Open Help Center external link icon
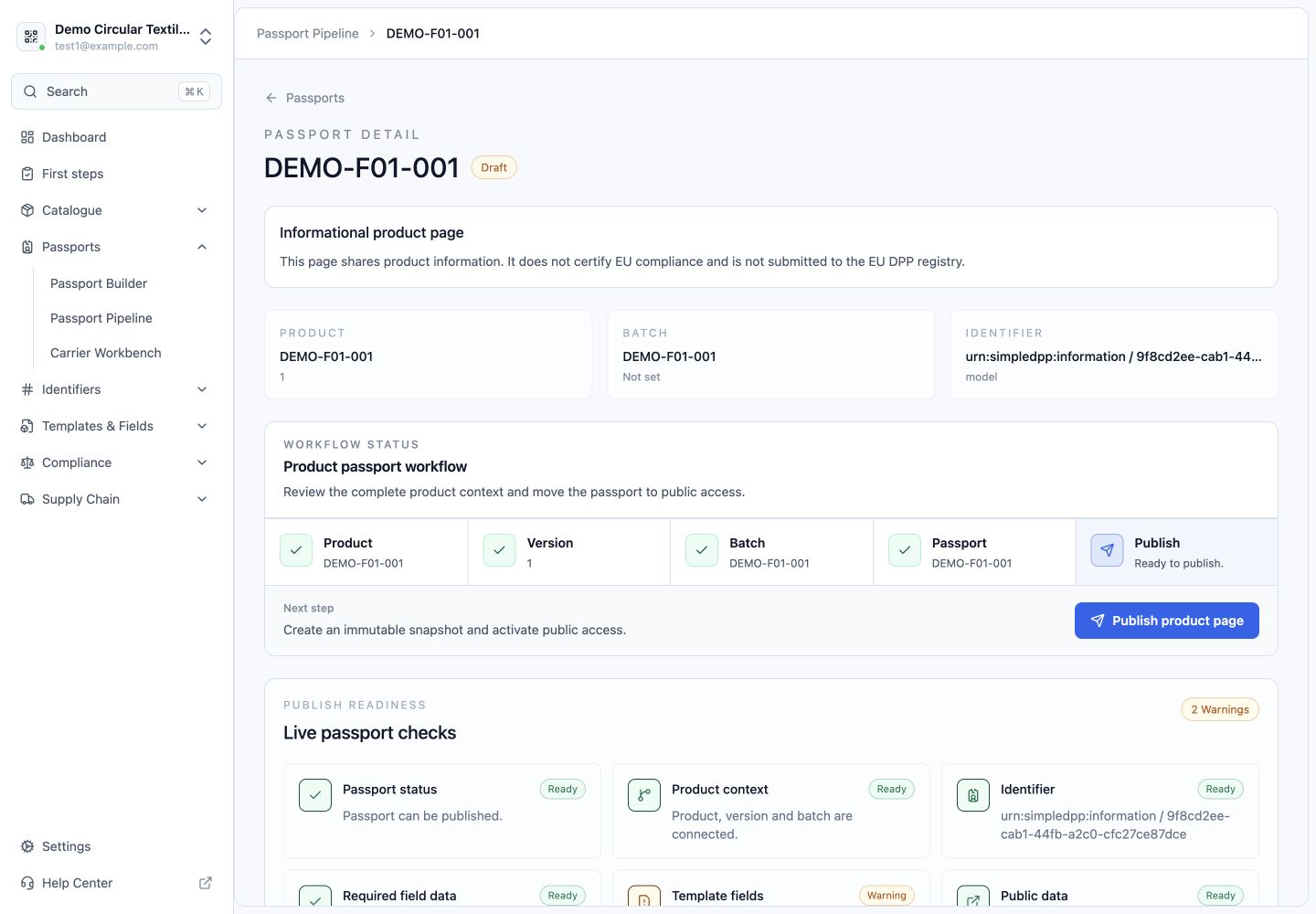Image resolution: width=1316 pixels, height=914 pixels. (x=206, y=883)
